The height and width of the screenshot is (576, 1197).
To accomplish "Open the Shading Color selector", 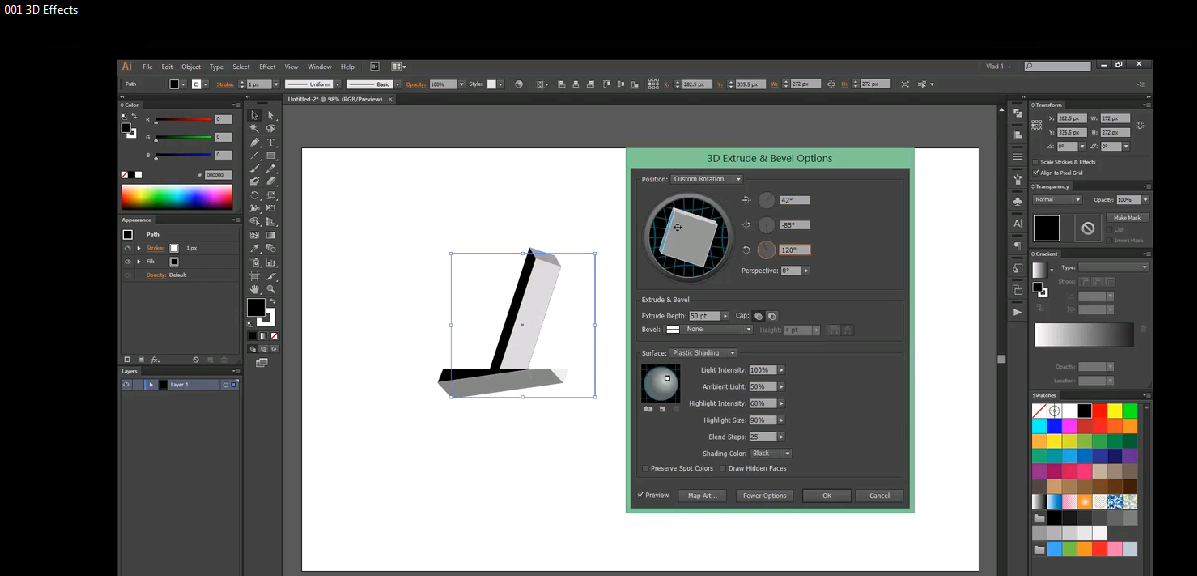I will coord(773,453).
